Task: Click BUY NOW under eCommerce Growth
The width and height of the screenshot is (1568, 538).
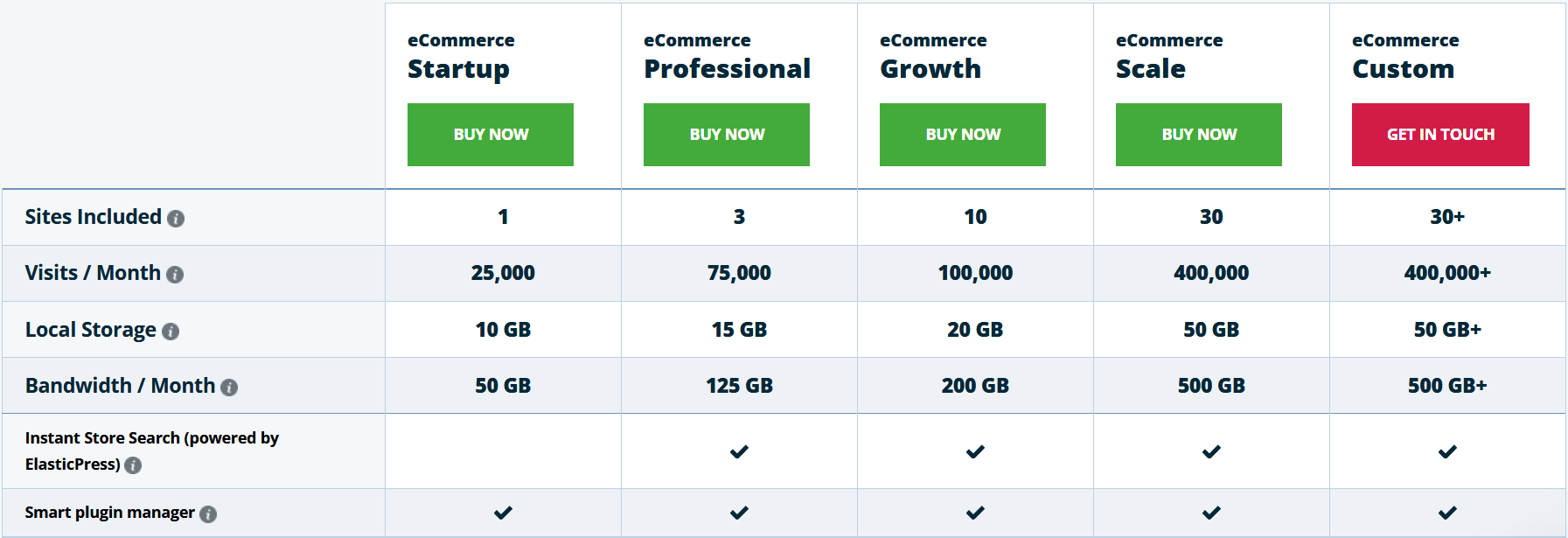Action: [x=962, y=134]
